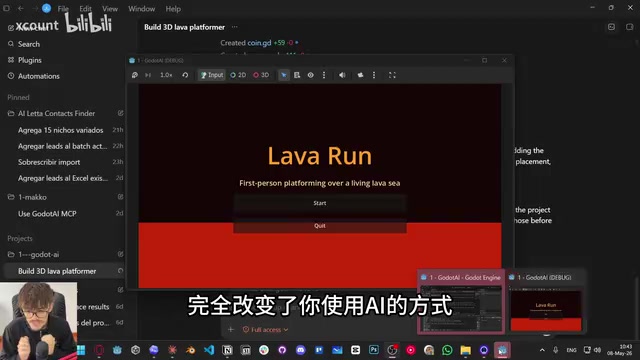Select the 1-makko project folder
Image resolution: width=640 pixels, height=360 pixels.
point(32,197)
